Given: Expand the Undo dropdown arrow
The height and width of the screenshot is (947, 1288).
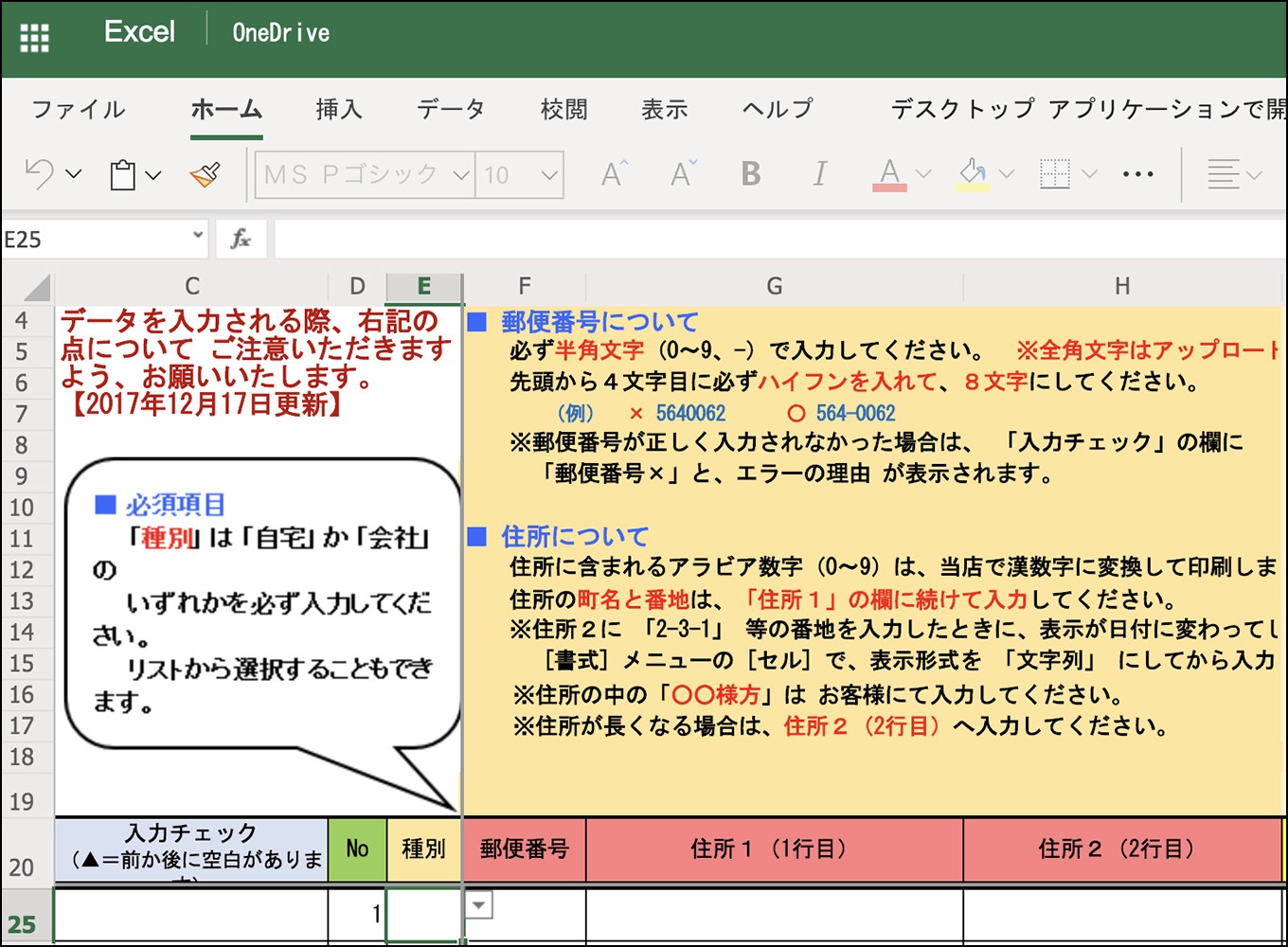Looking at the screenshot, I should tap(73, 175).
